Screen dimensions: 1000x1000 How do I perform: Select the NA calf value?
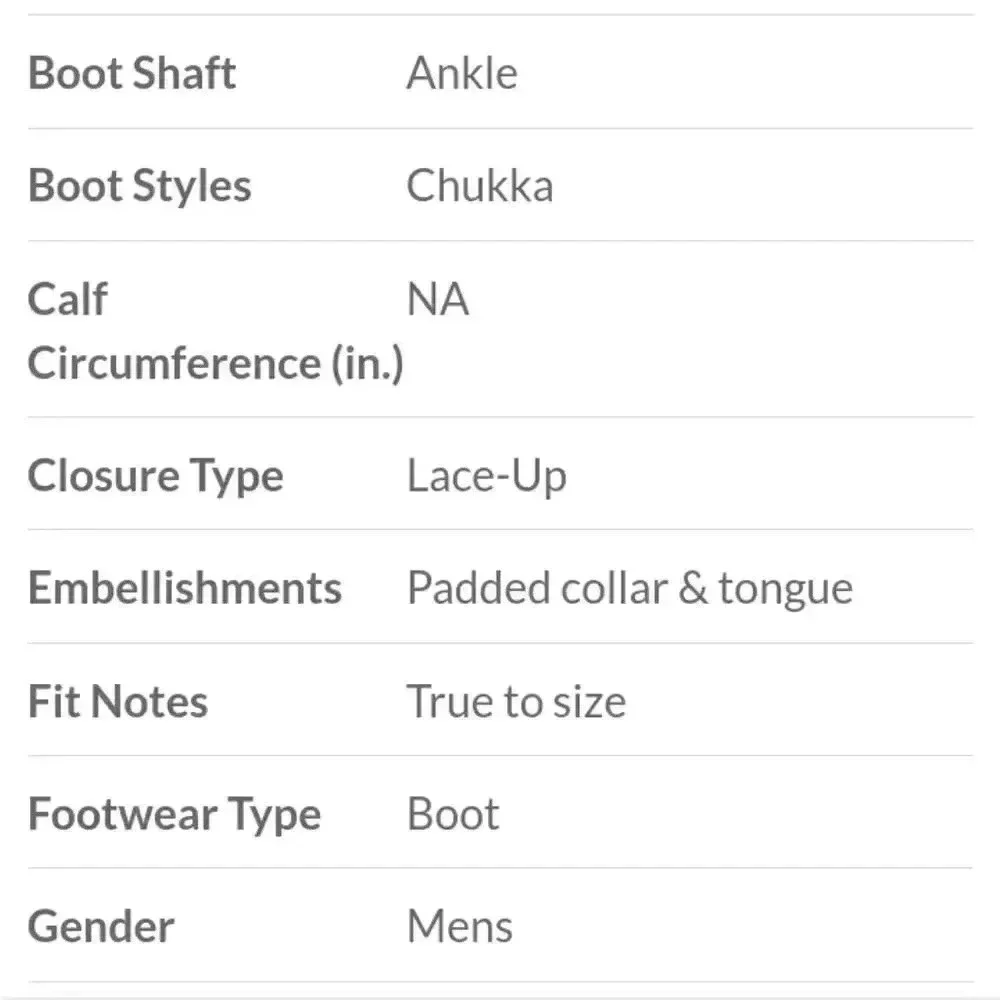pos(437,299)
